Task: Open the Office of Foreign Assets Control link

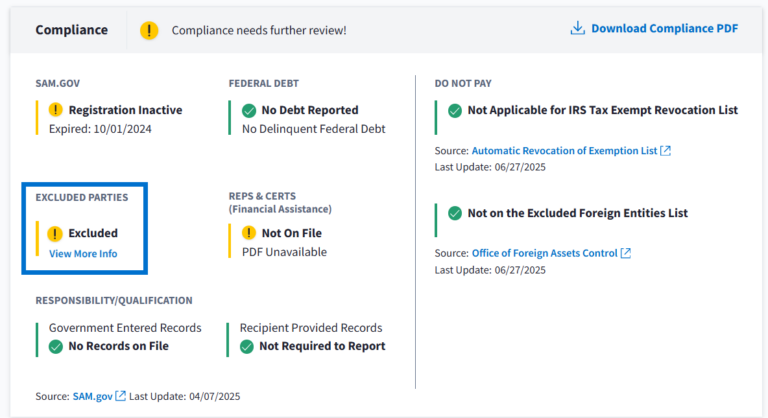Action: point(544,253)
